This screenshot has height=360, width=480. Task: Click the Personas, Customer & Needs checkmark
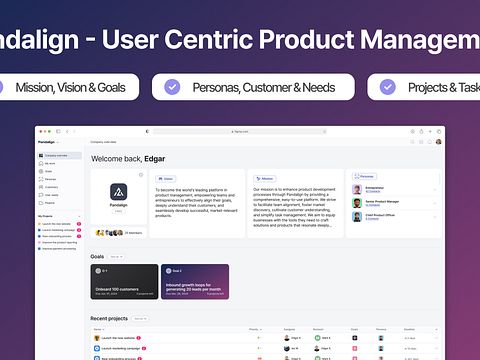[x=172, y=87]
